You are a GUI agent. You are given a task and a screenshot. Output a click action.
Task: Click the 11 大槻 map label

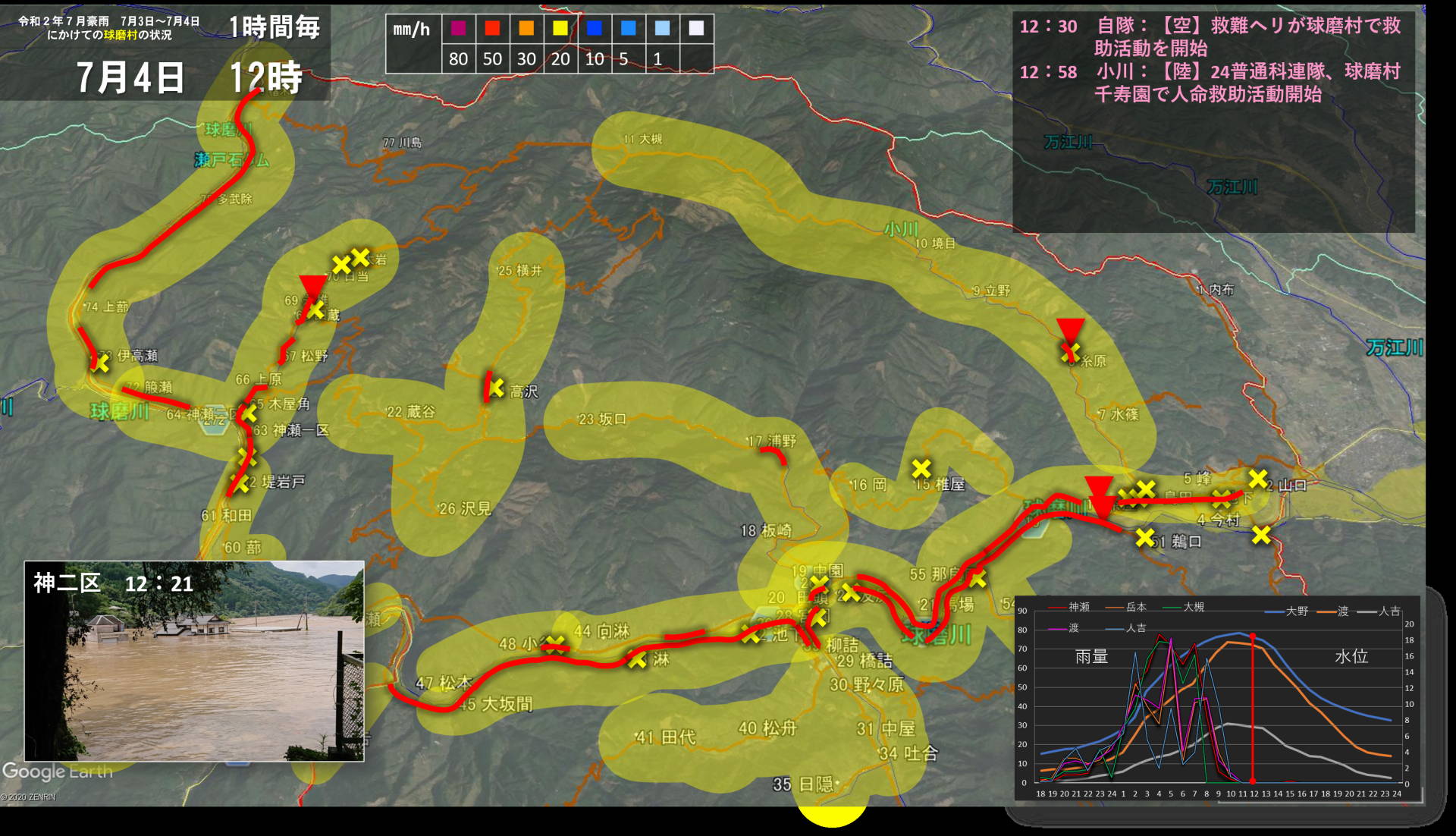(x=643, y=139)
